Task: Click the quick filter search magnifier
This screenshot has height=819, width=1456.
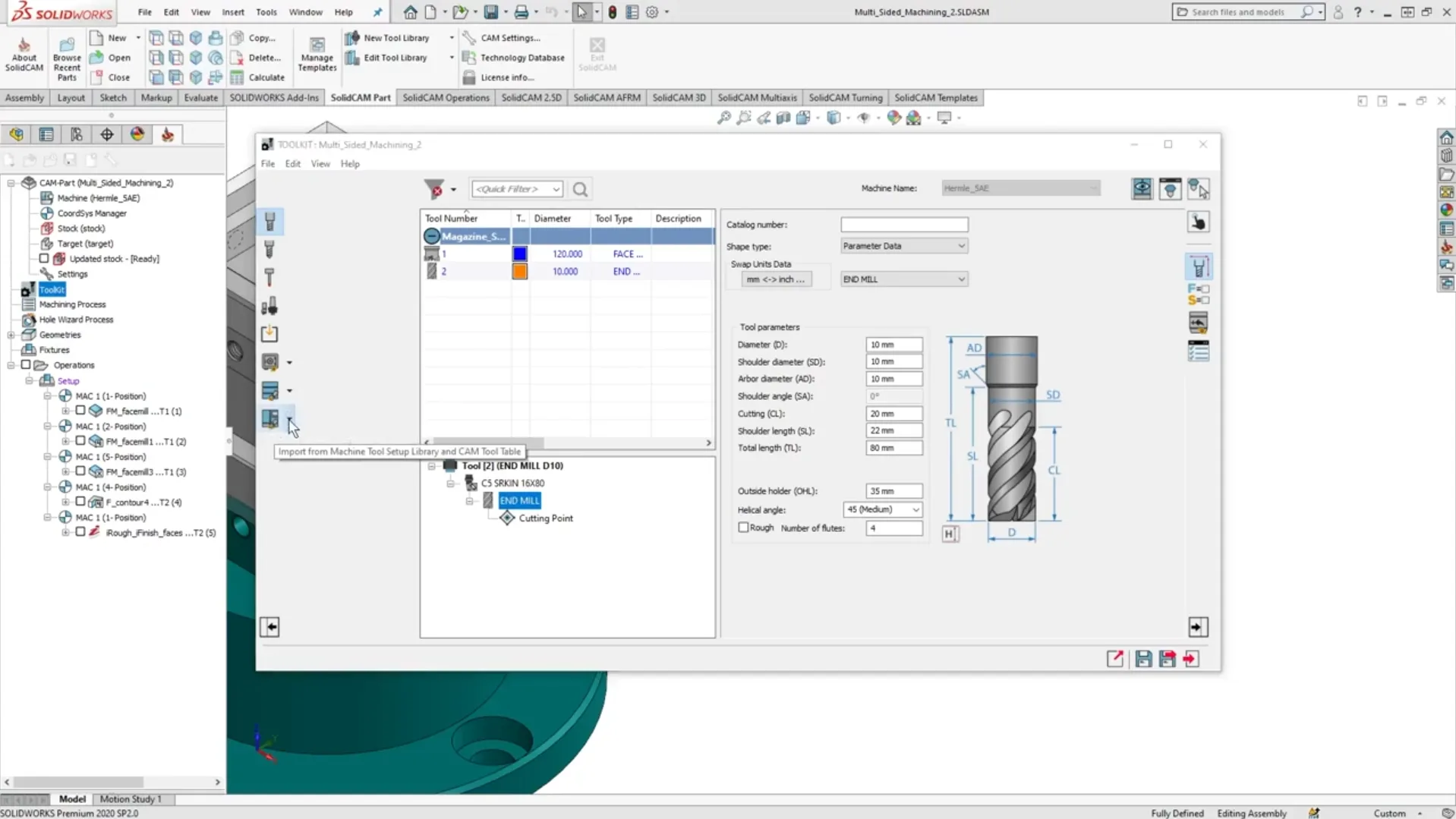Action: coord(580,189)
